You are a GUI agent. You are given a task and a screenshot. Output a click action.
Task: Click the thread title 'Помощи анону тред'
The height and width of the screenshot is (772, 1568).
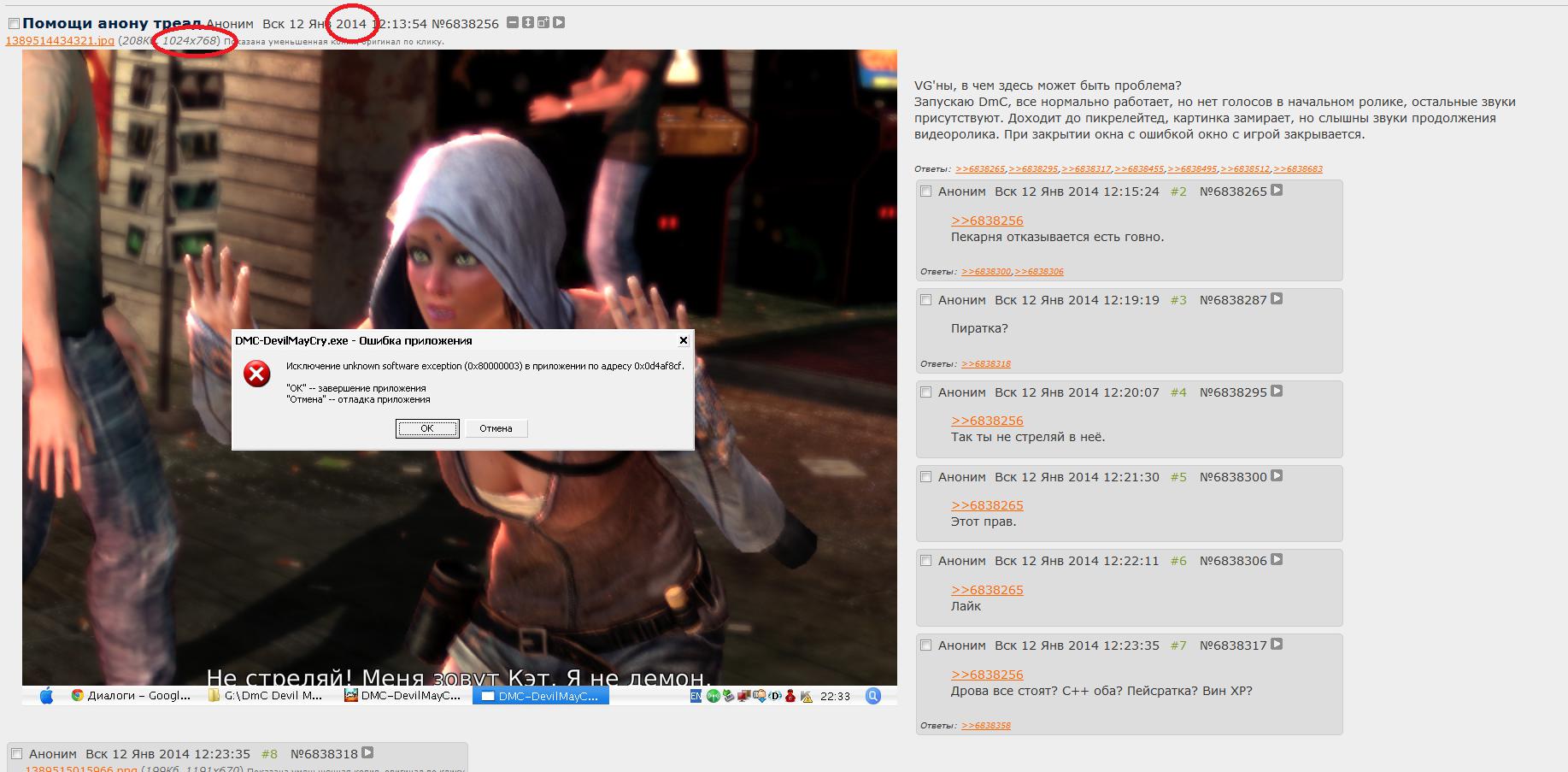tap(112, 24)
